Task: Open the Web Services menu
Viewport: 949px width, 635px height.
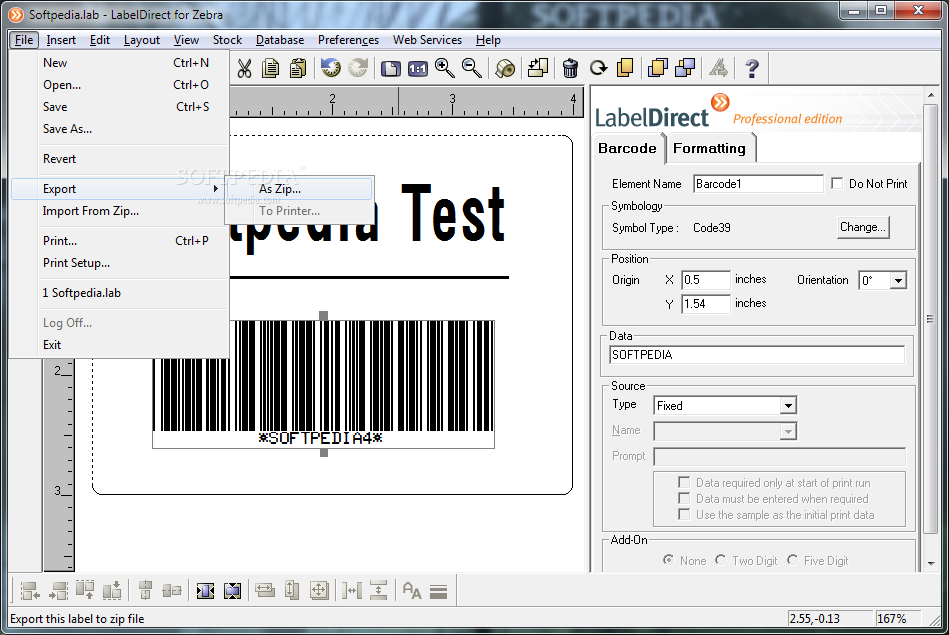Action: (427, 40)
